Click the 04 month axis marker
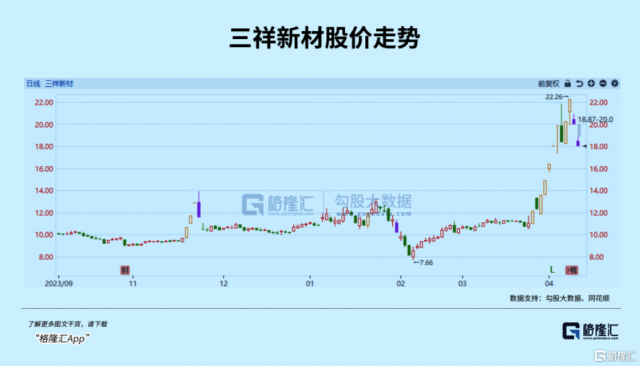The image size is (640, 366). (549, 283)
